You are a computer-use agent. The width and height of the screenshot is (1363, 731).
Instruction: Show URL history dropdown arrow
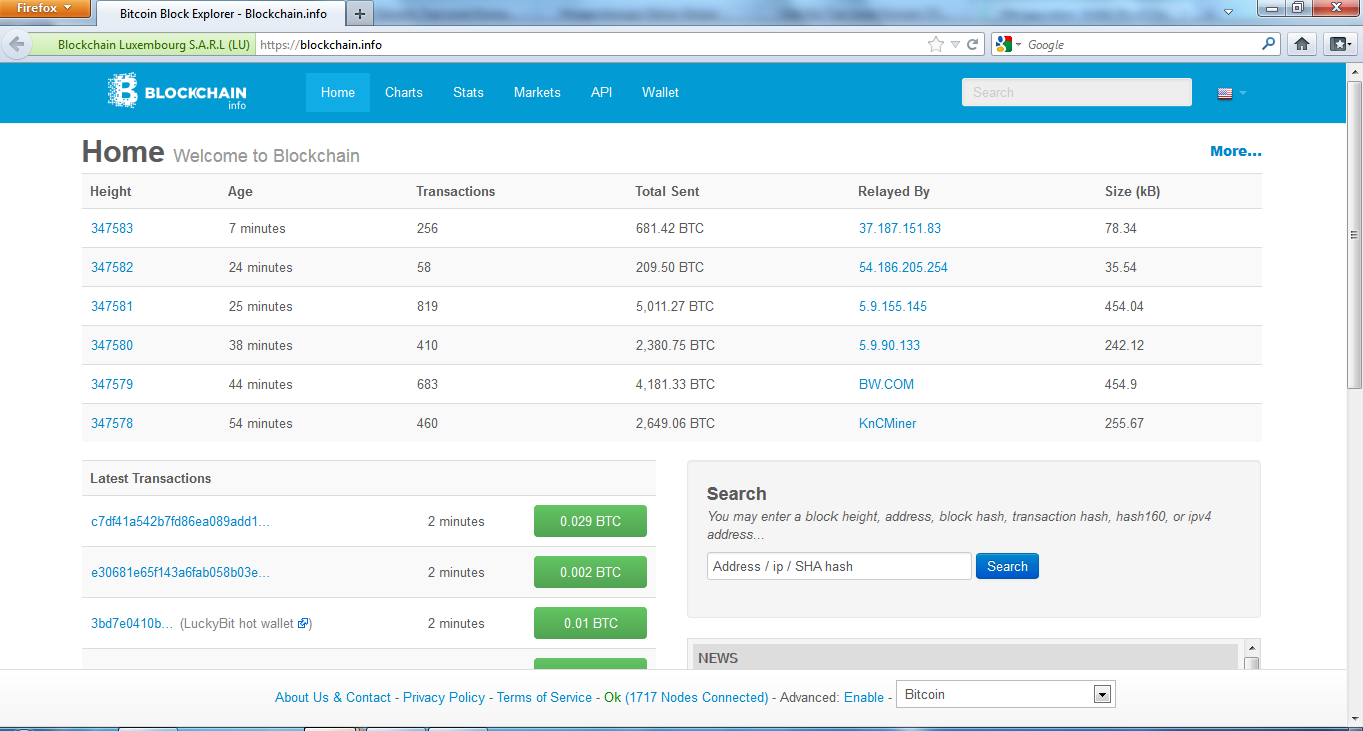pyautogui.click(x=955, y=44)
